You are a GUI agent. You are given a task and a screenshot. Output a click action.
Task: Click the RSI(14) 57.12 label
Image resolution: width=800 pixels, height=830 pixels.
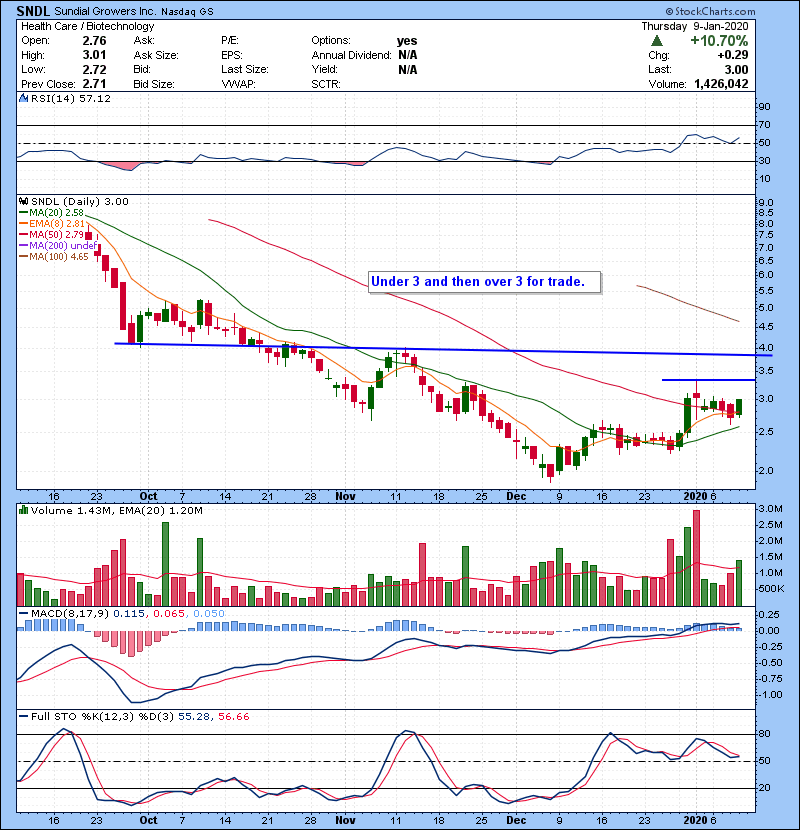click(x=71, y=98)
